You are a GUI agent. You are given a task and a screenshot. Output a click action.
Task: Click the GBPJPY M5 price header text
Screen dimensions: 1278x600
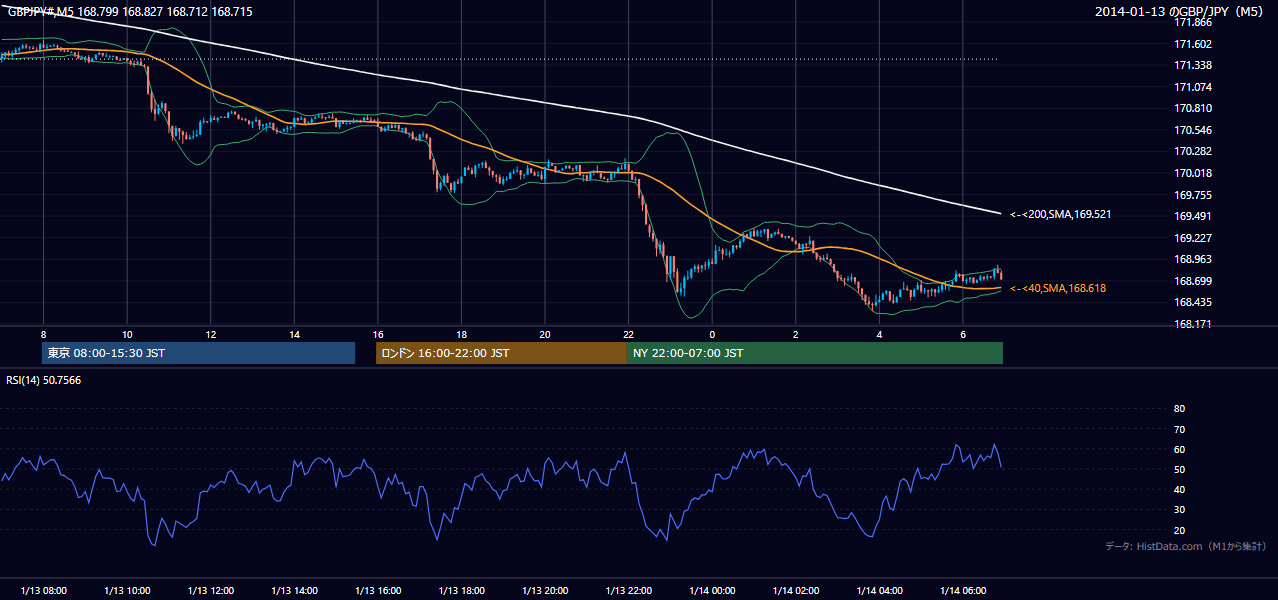(x=130, y=10)
